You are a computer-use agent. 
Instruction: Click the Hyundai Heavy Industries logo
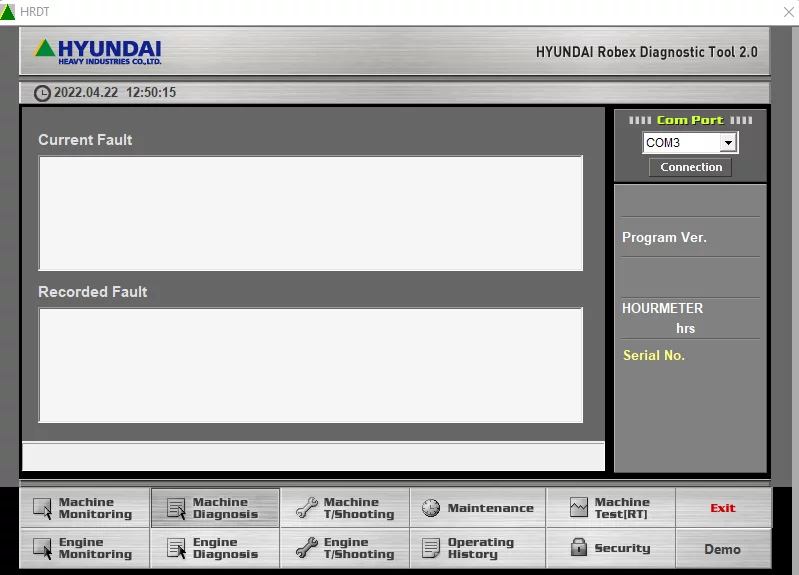[x=98, y=51]
